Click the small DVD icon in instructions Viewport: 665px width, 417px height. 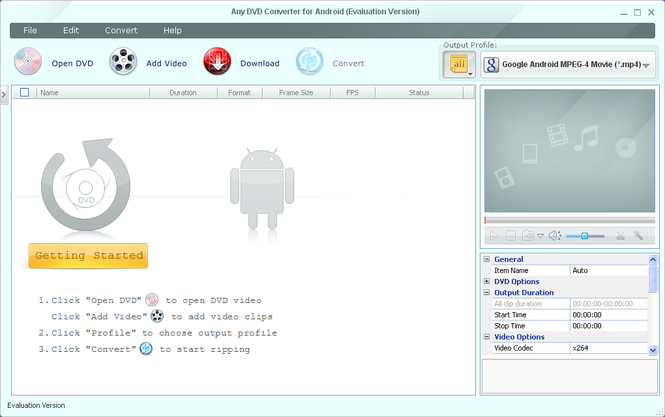click(152, 300)
